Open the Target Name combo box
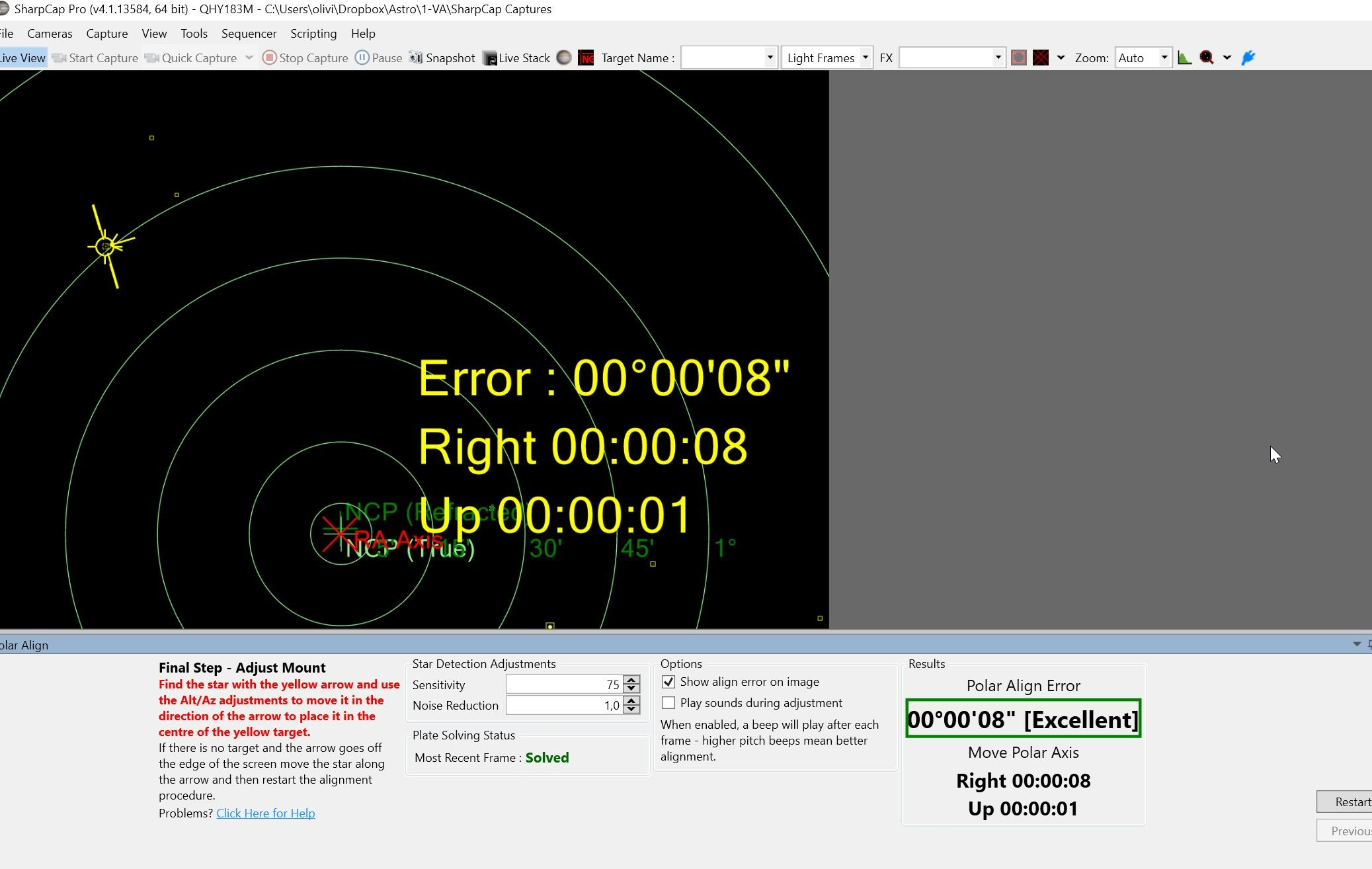This screenshot has height=869, width=1372. tap(729, 58)
